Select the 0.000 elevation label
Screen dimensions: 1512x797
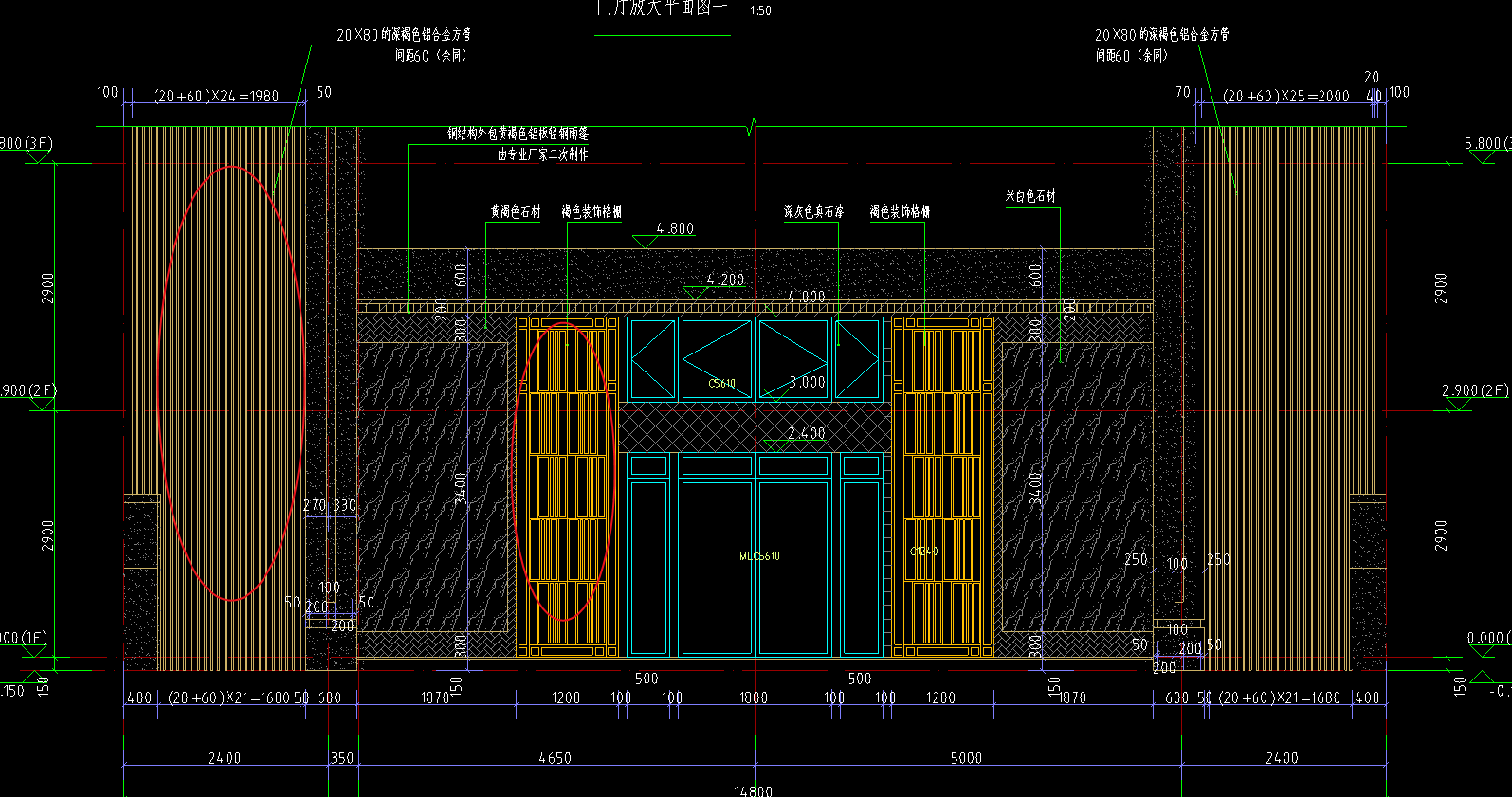tap(1489, 638)
